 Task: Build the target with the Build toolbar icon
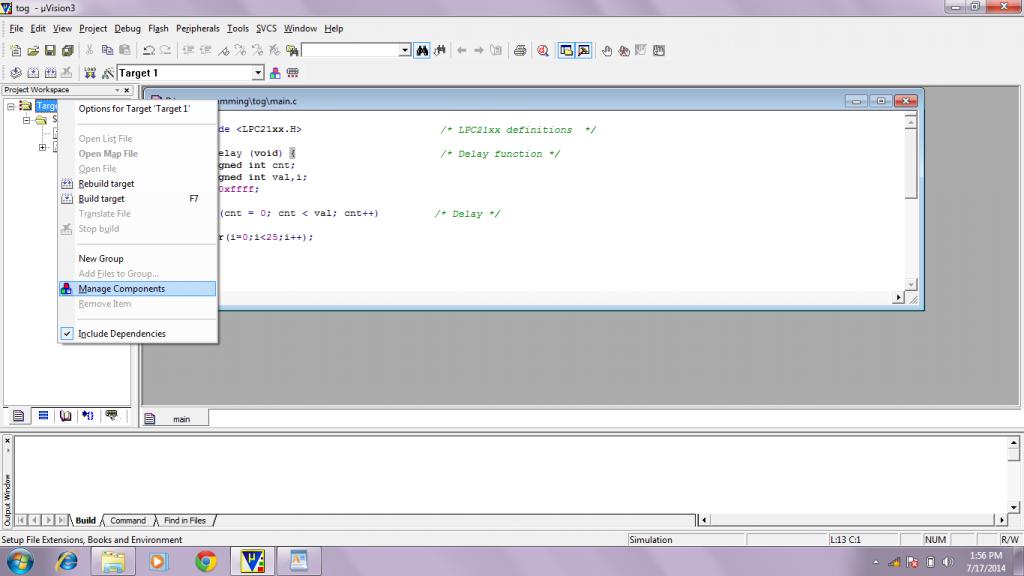coord(33,72)
